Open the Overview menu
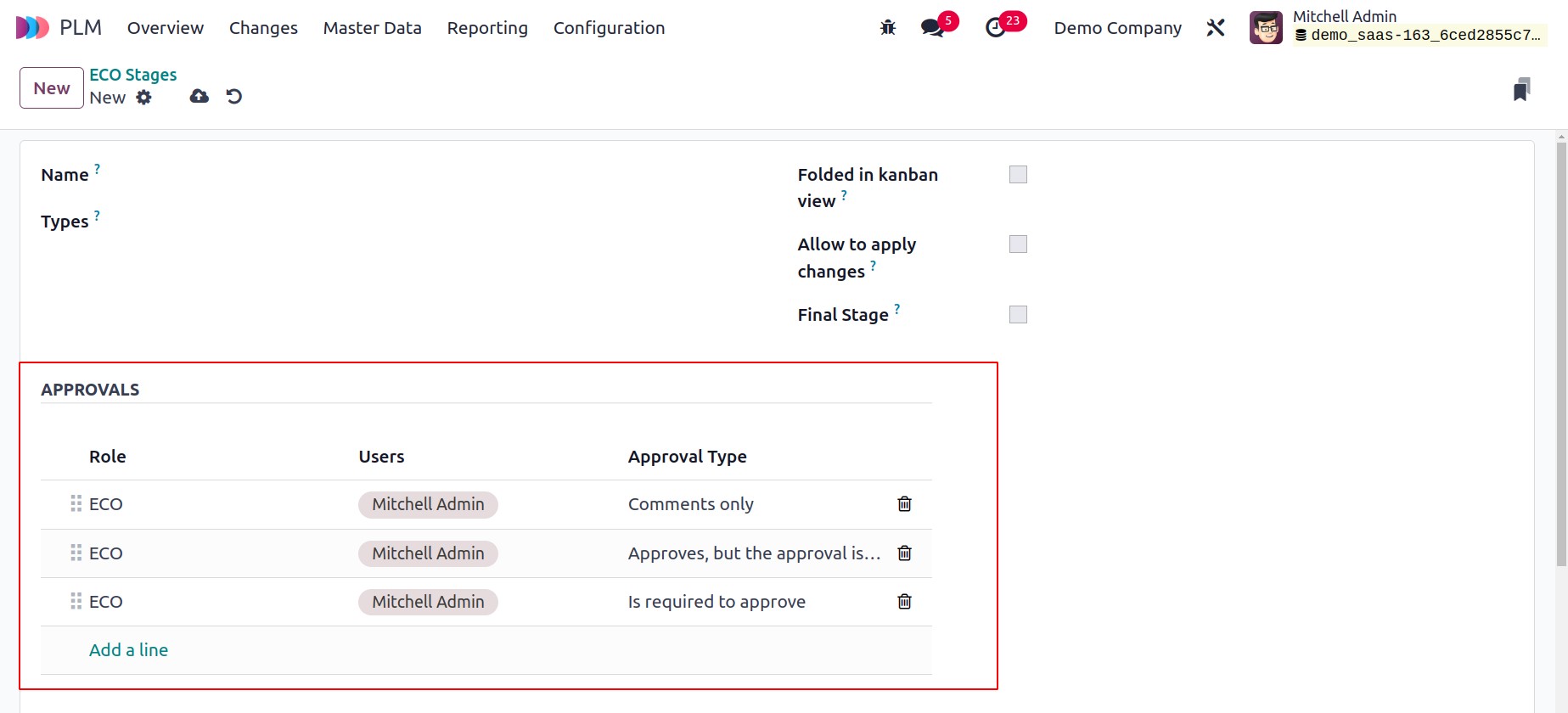 click(x=166, y=28)
